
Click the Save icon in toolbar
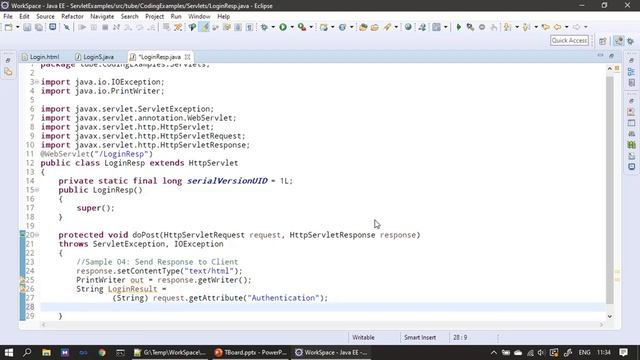coord(27,27)
